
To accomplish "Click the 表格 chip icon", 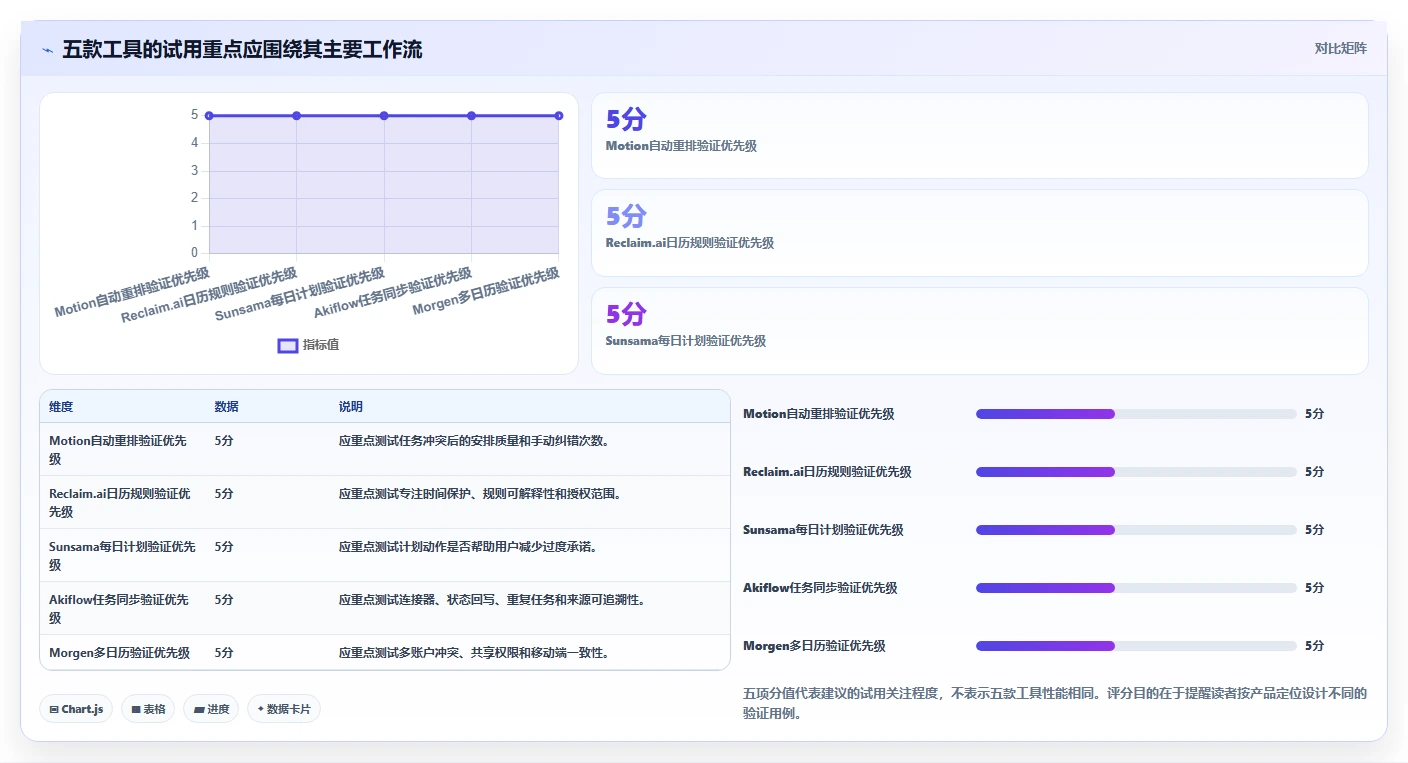I will (x=136, y=709).
